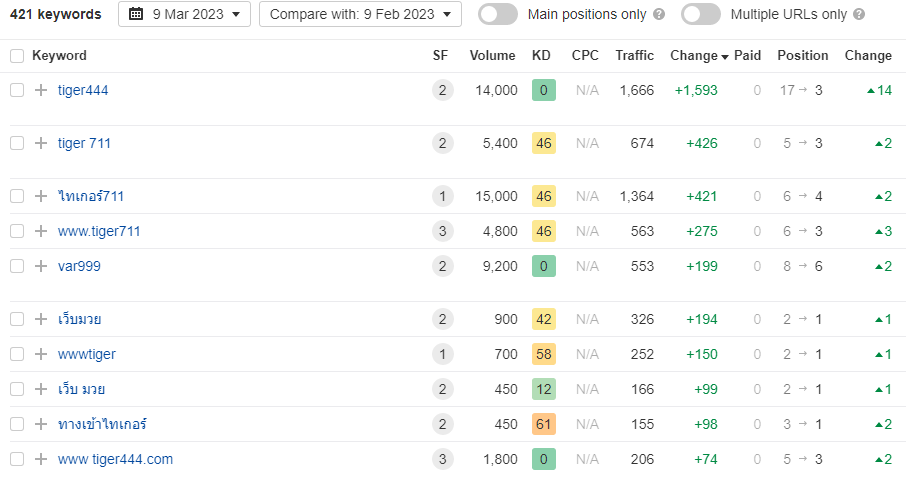Click calendar icon in the date picker
This screenshot has width=906, height=484.
tap(136, 14)
